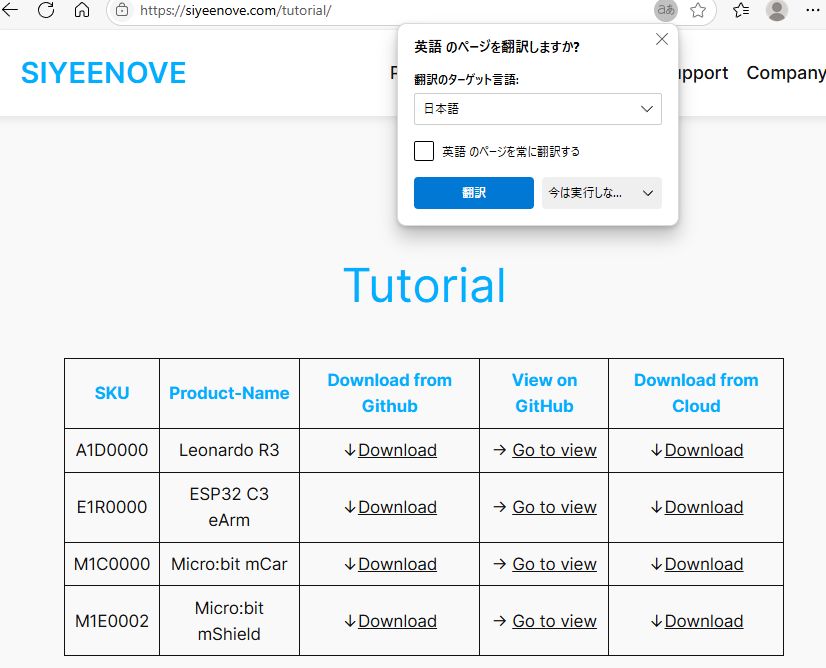Open the target language dropdown 日本語

coord(537,109)
